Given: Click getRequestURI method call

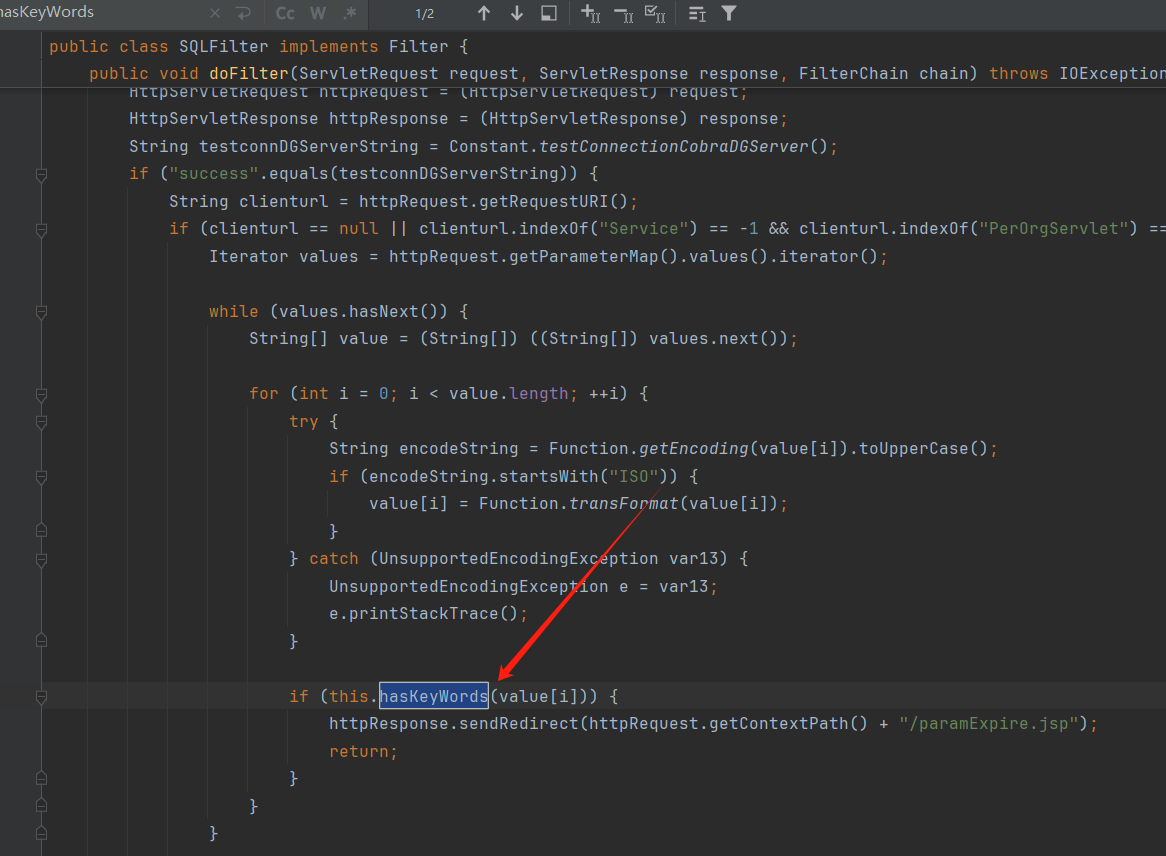Looking at the screenshot, I should (x=544, y=202).
